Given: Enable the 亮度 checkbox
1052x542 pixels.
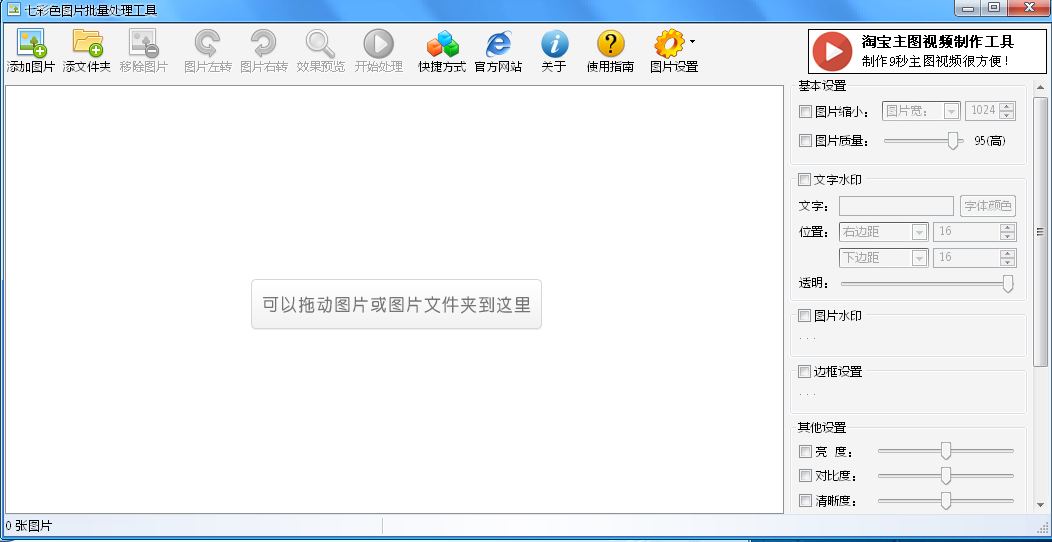Looking at the screenshot, I should pyautogui.click(x=805, y=451).
